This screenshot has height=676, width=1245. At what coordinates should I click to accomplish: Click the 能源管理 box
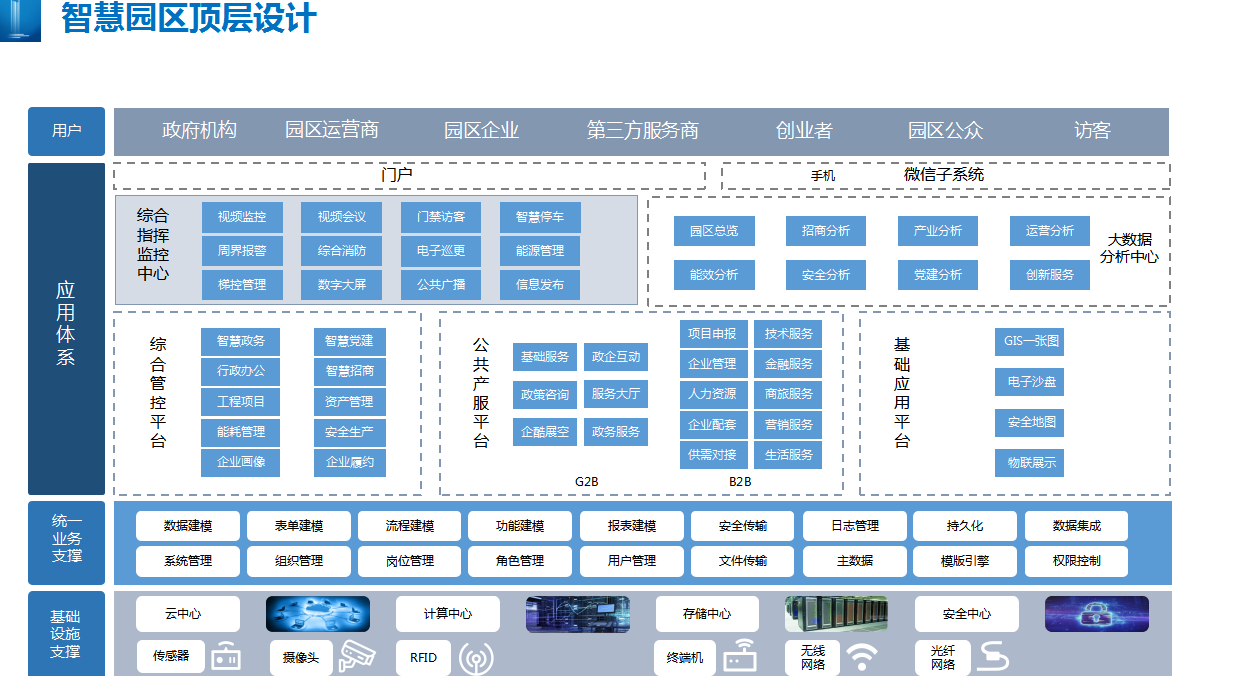tap(540, 251)
